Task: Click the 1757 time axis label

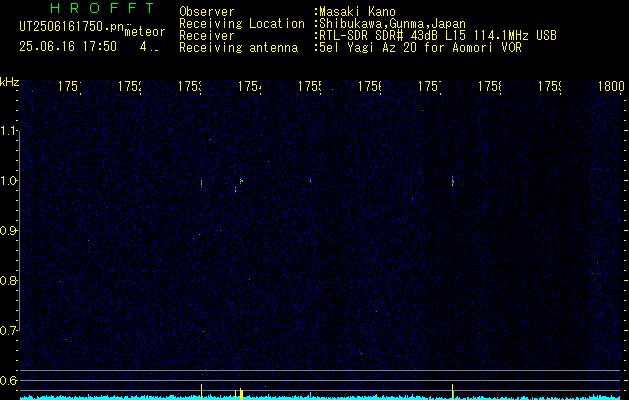Action: (430, 86)
